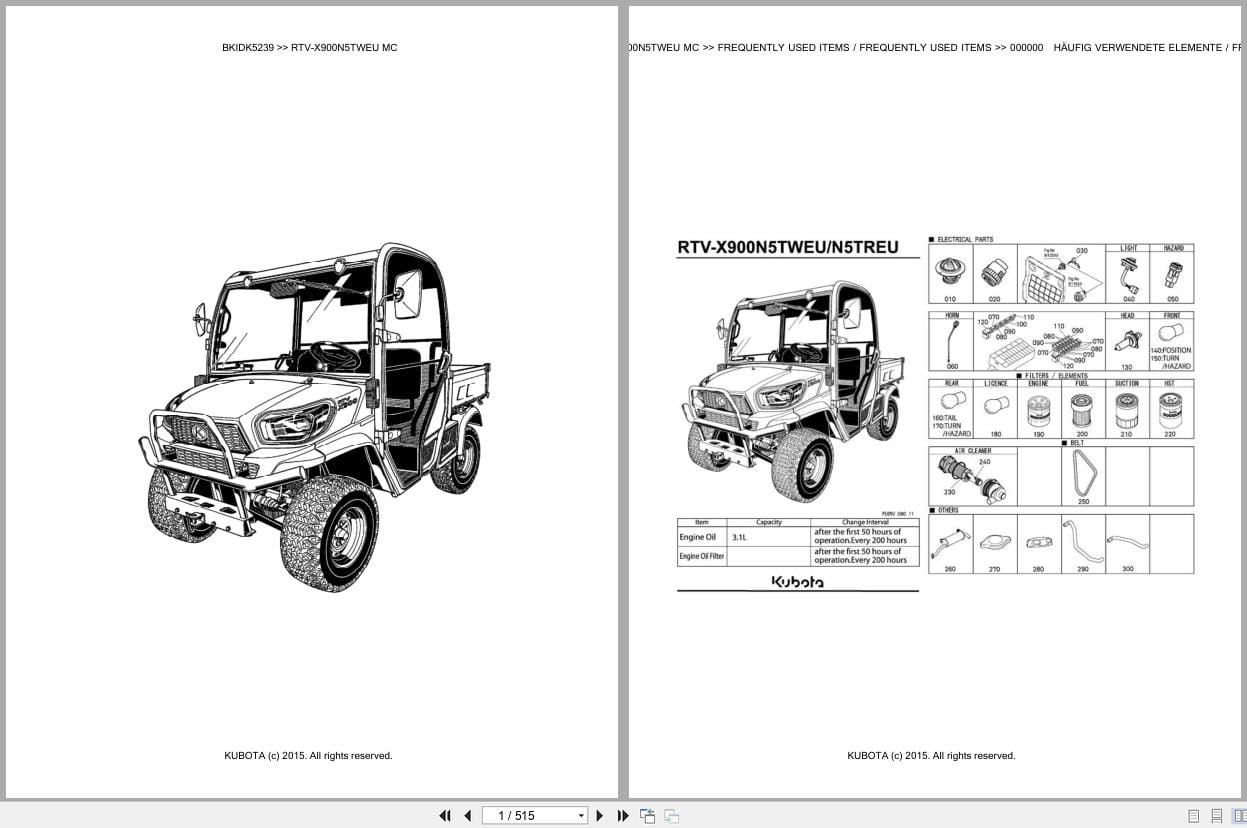
Task: Click part 060 horn illustration
Action: (x=951, y=342)
